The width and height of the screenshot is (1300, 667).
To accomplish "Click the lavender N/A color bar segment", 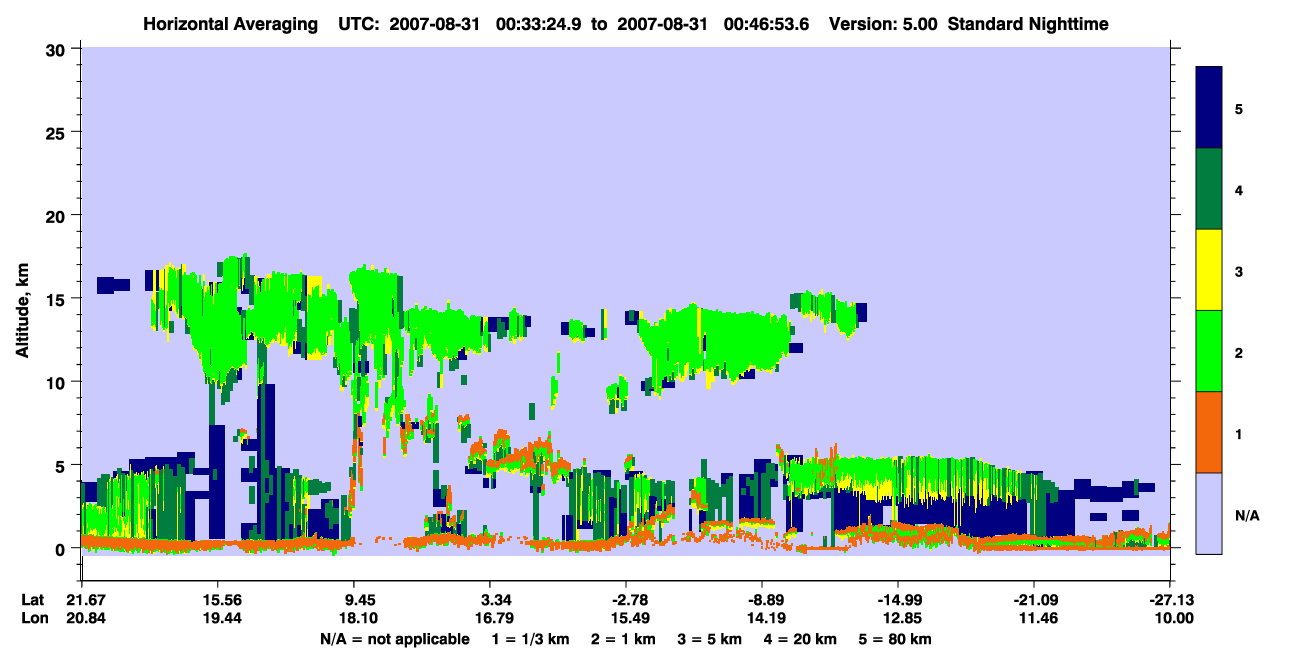I will pos(1209,513).
